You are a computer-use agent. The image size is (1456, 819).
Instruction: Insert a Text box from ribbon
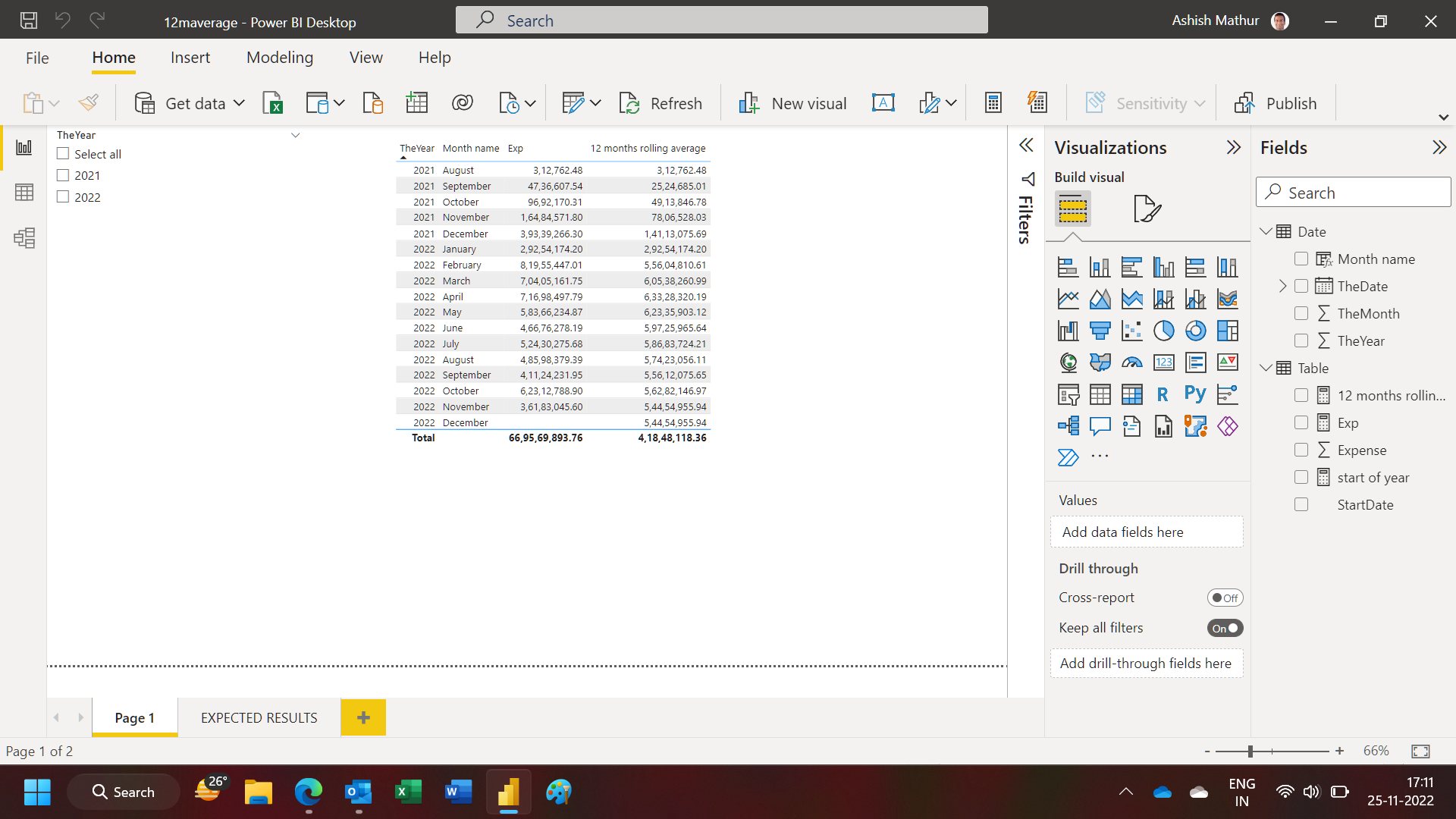(x=883, y=103)
